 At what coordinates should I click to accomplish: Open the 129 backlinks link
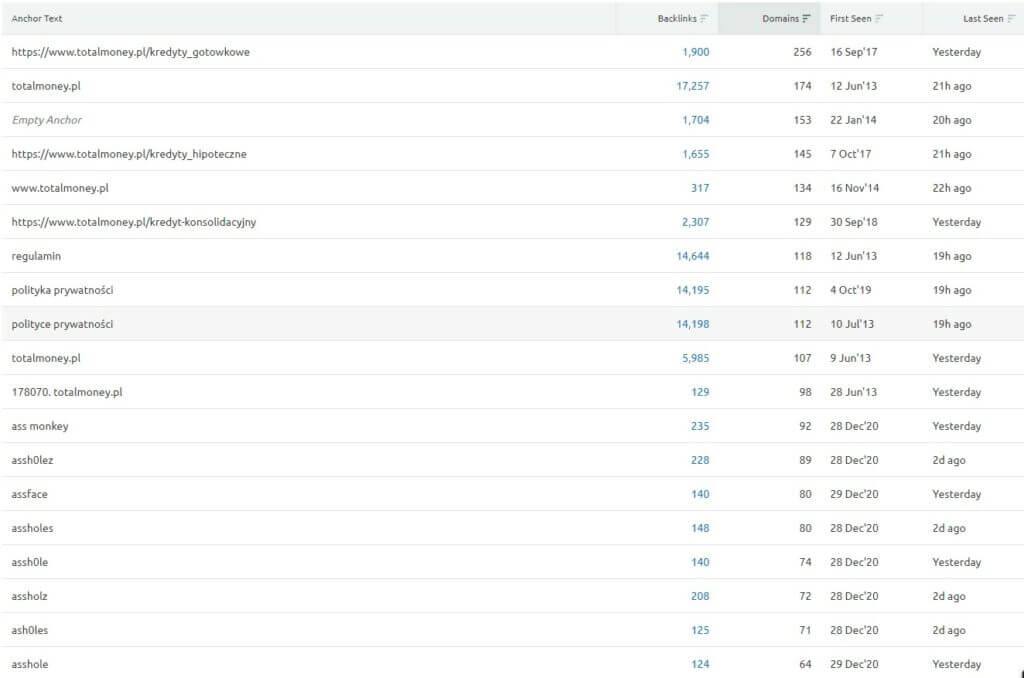coord(699,392)
